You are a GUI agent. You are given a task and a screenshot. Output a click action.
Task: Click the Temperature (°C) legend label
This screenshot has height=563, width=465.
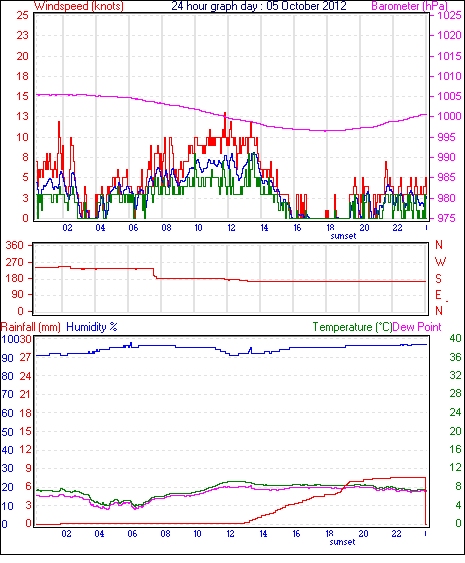tap(352, 327)
